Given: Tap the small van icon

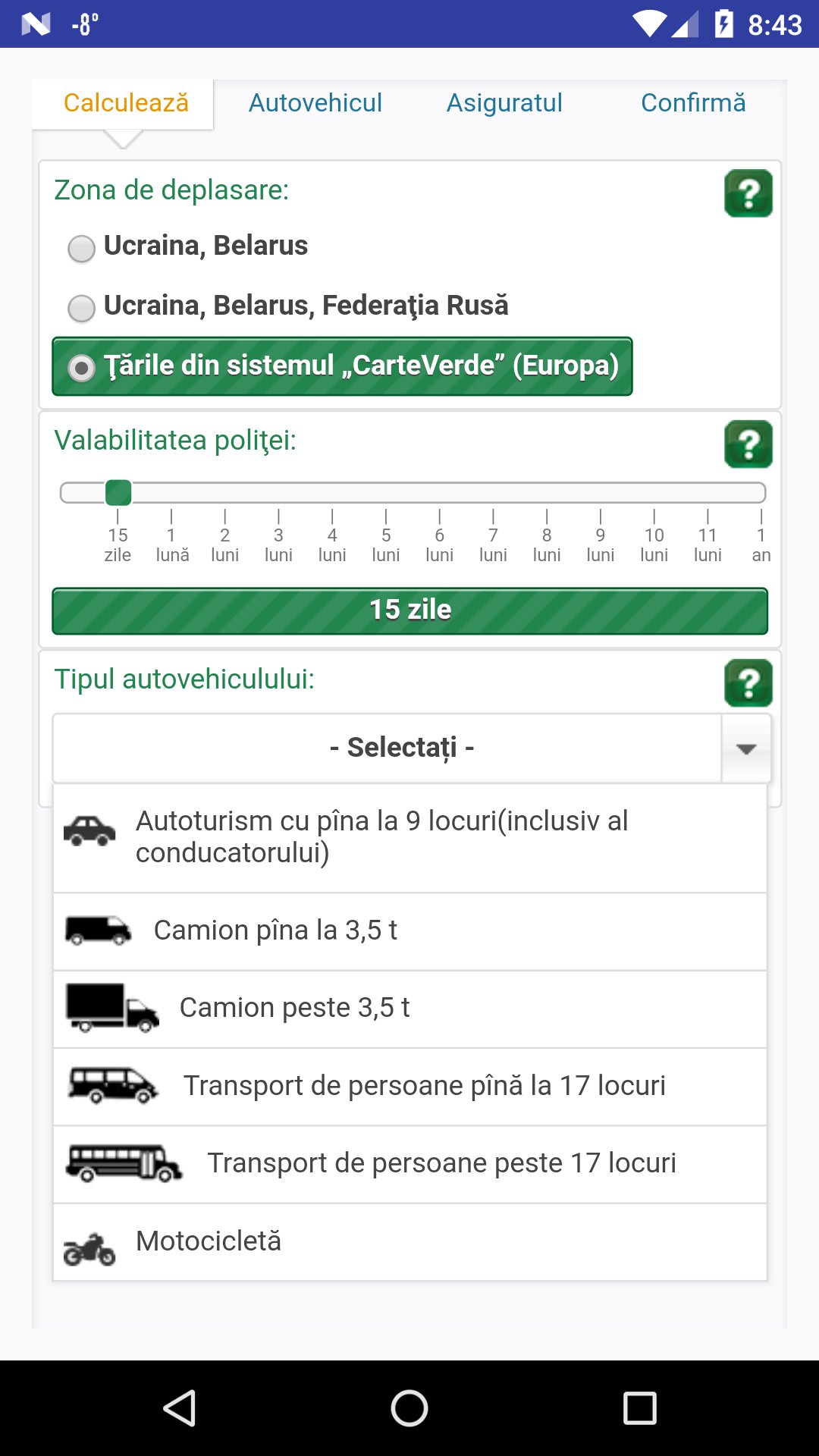Looking at the screenshot, I should [98, 930].
